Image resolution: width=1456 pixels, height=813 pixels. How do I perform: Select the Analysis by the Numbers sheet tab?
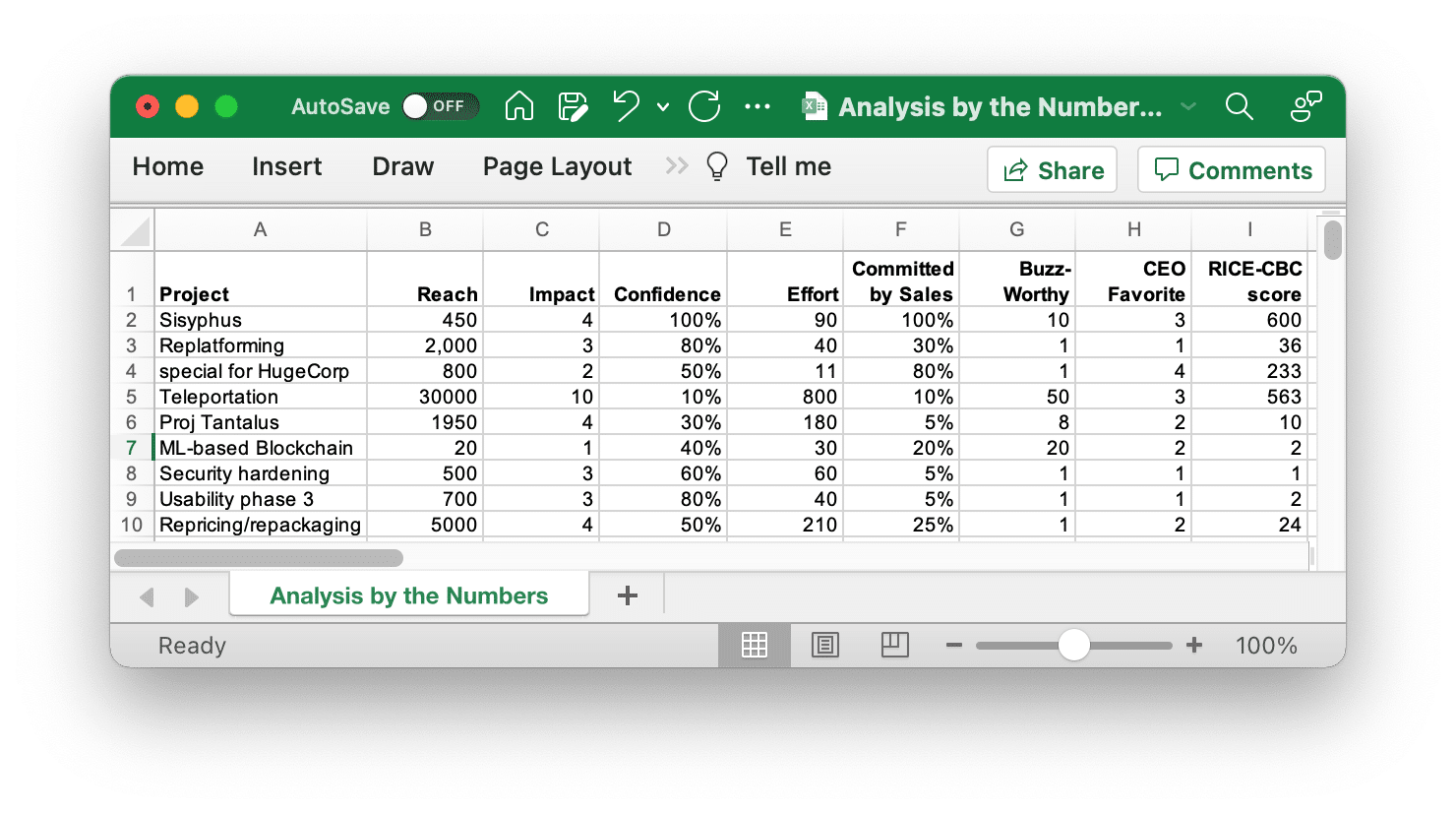pos(408,595)
